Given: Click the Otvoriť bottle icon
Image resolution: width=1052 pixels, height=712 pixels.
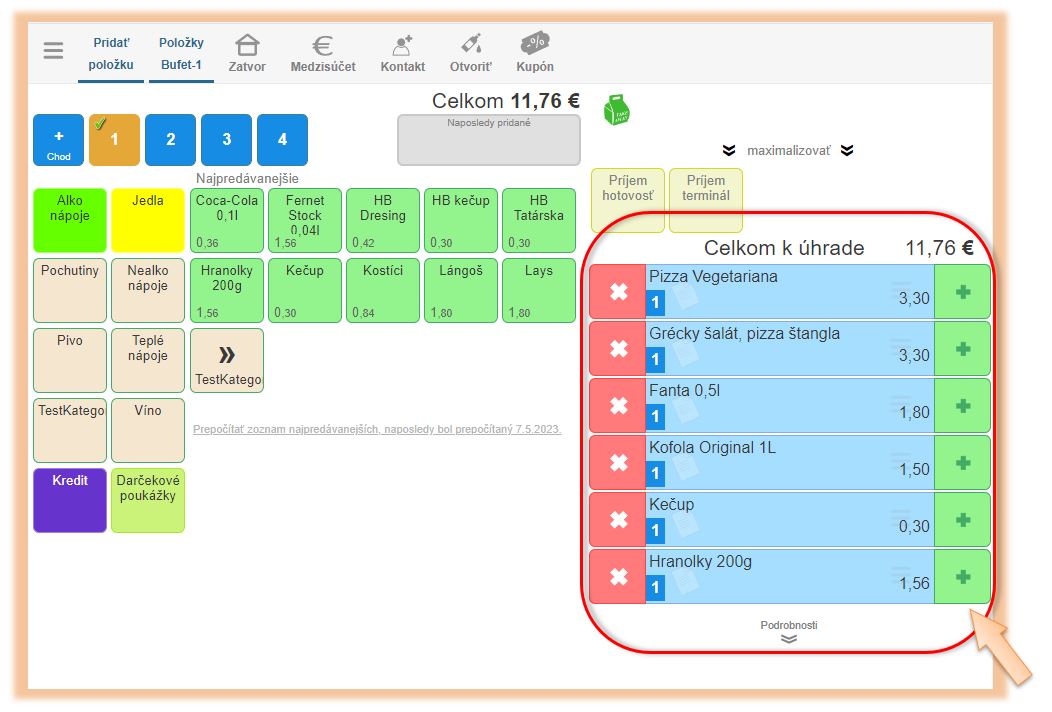Looking at the screenshot, I should click(470, 47).
